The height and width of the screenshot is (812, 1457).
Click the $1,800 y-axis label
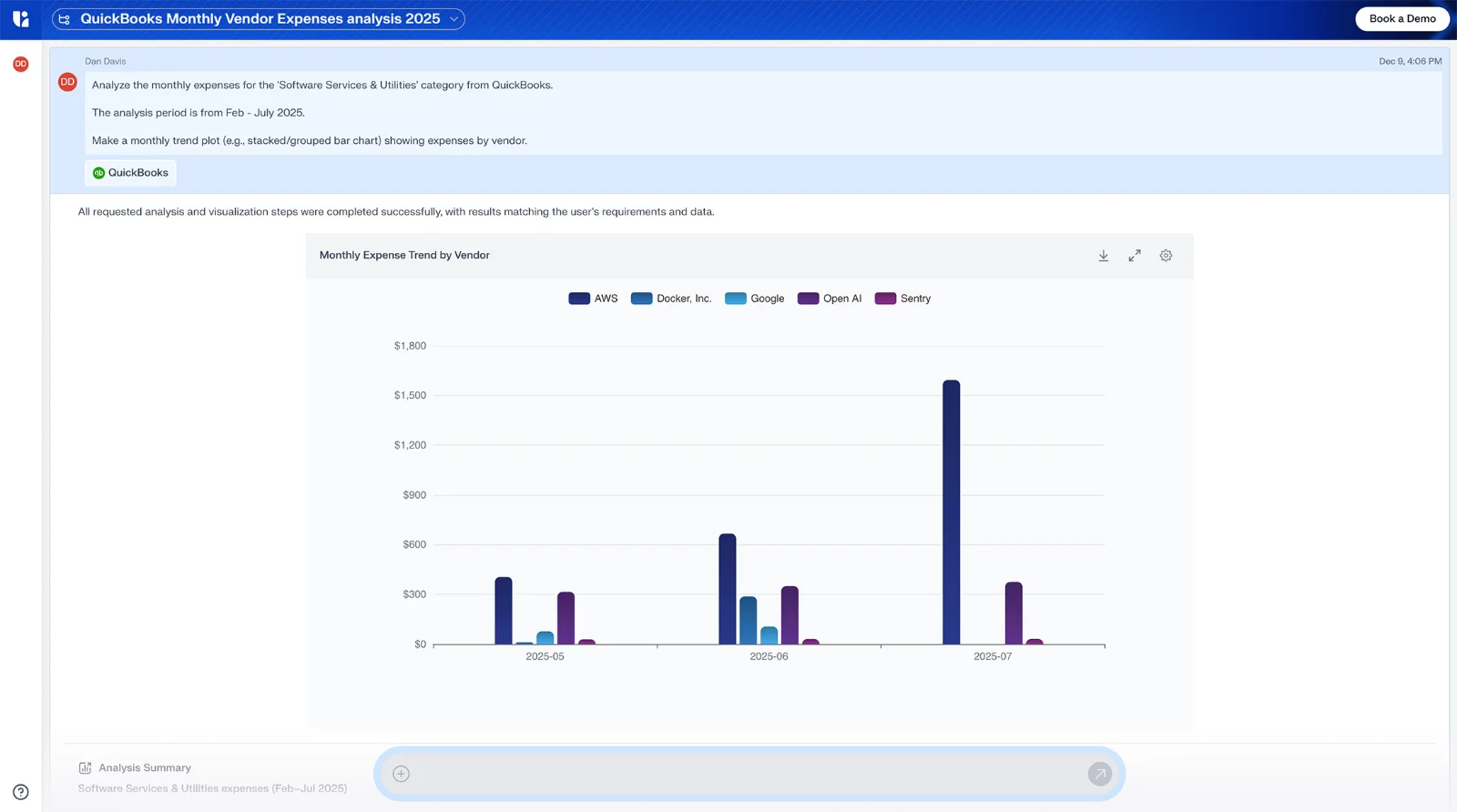(x=410, y=346)
